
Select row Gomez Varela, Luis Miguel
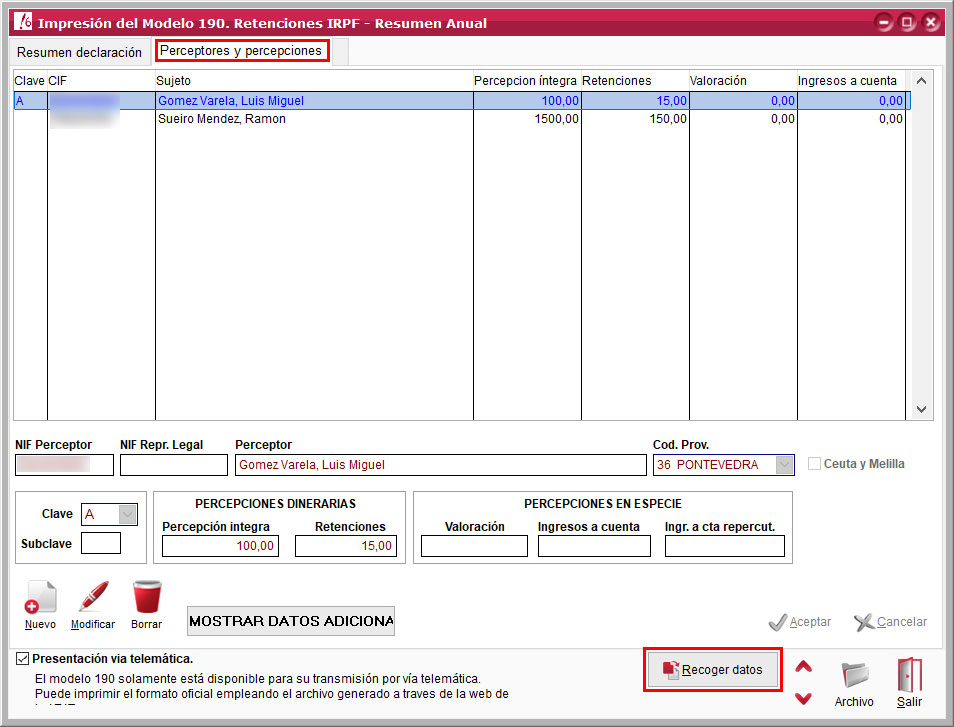[x=462, y=101]
